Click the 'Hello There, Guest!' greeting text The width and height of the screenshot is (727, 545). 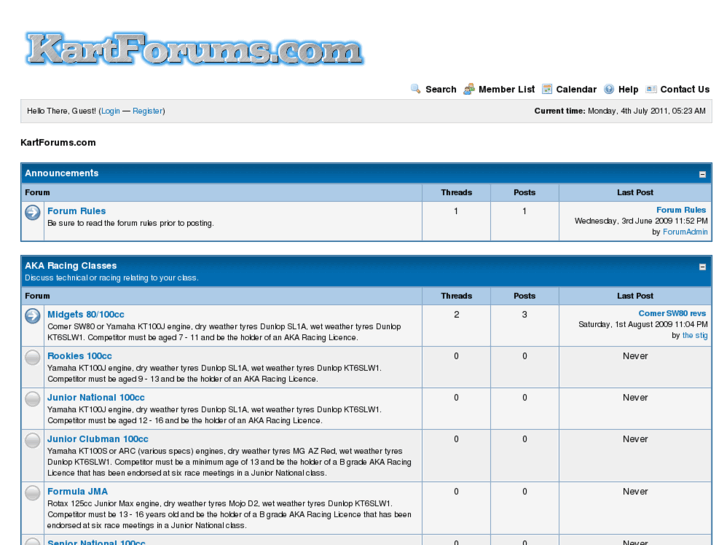click(x=62, y=111)
